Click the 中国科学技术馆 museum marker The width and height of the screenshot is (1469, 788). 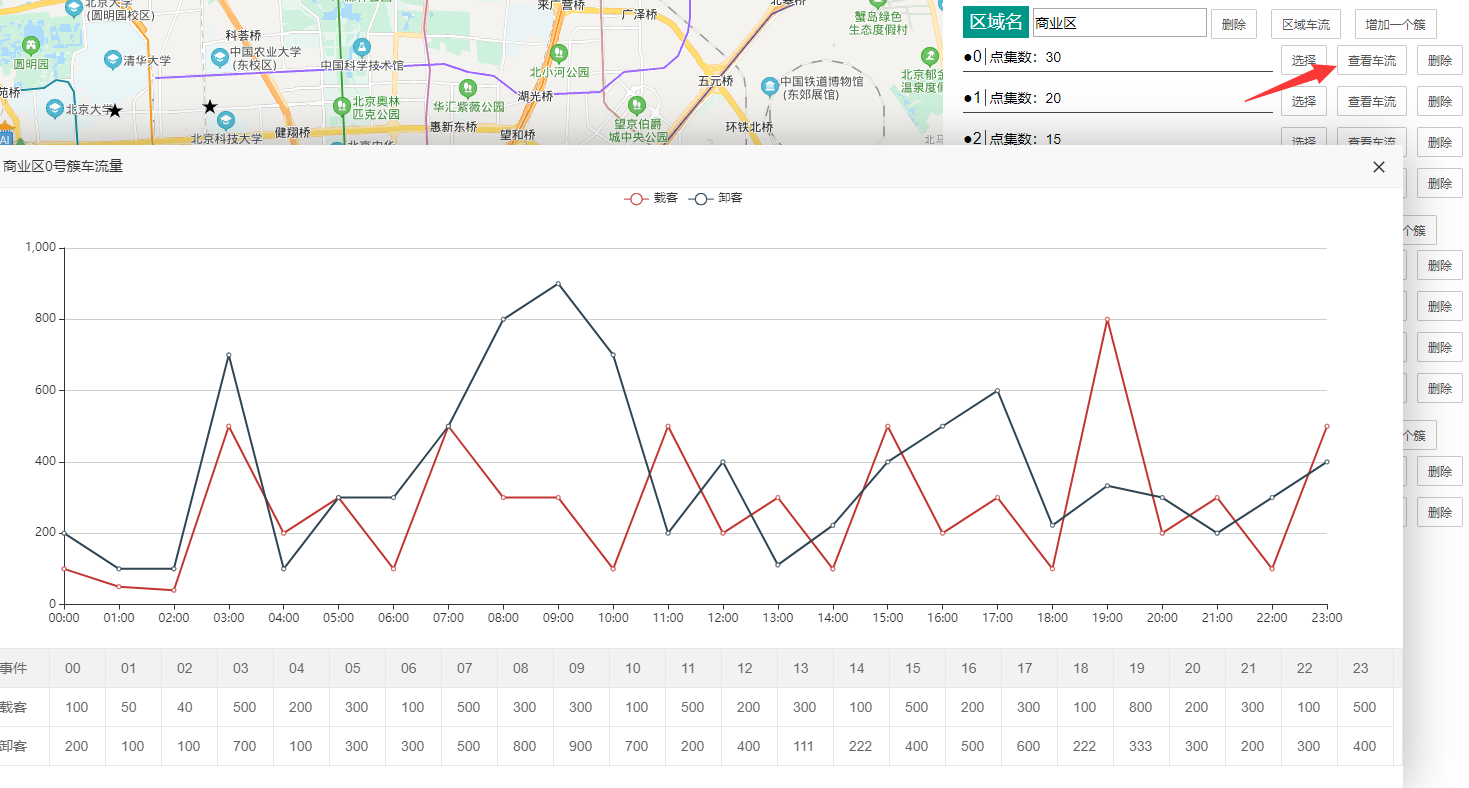362,48
